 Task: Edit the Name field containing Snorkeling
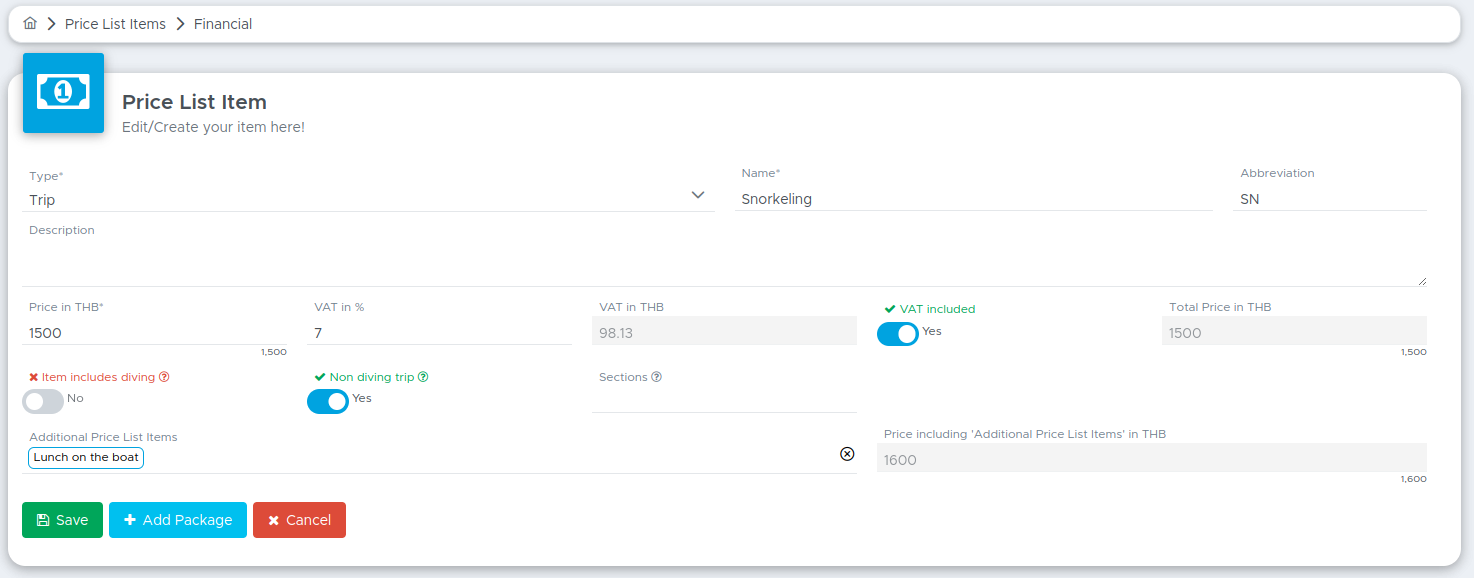point(974,198)
